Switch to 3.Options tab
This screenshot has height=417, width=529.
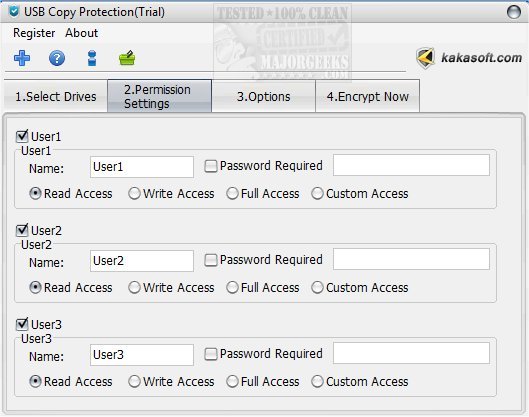[263, 97]
